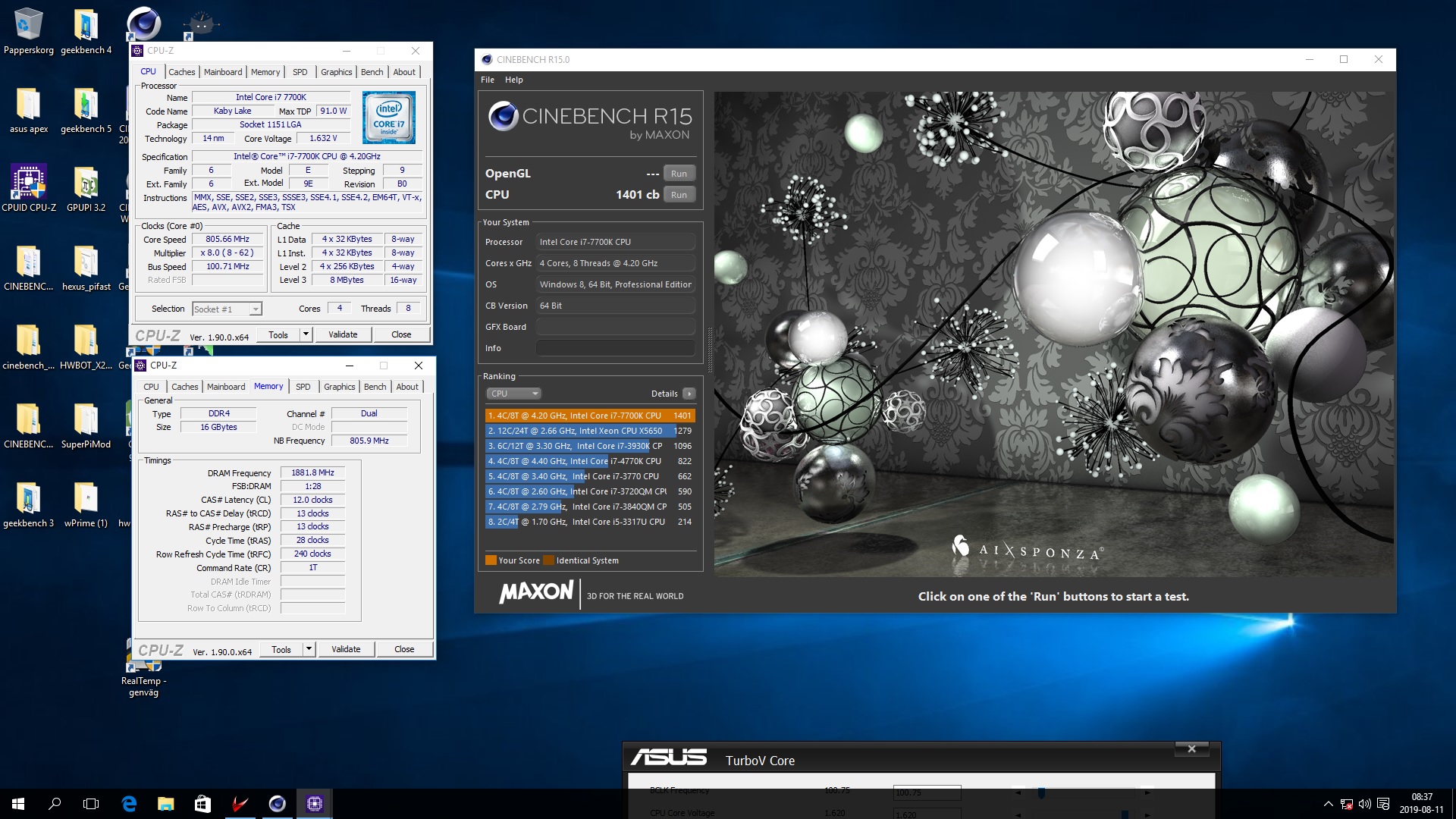Switch to Bench tab in top CPU-Z
Viewport: 1456px width, 819px height.
(372, 72)
